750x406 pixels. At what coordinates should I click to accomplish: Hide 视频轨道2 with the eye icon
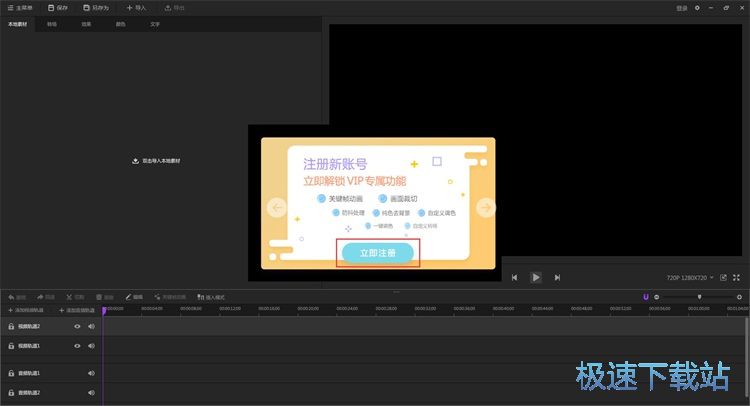[x=77, y=326]
